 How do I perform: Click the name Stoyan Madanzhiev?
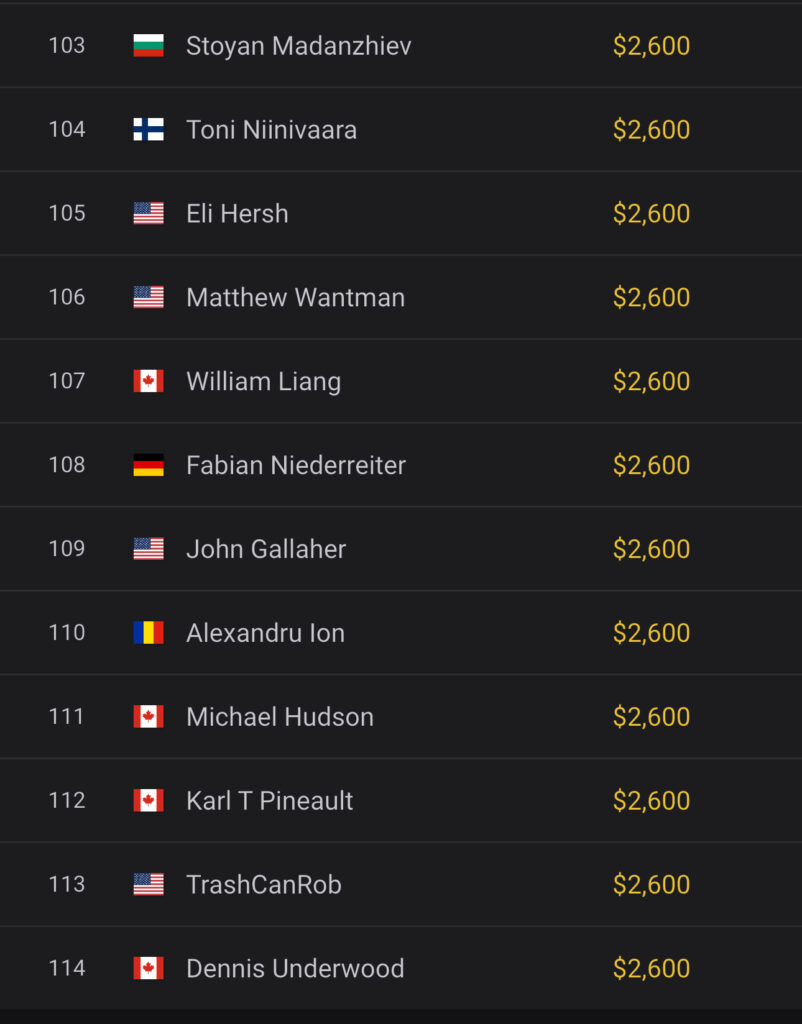click(298, 46)
